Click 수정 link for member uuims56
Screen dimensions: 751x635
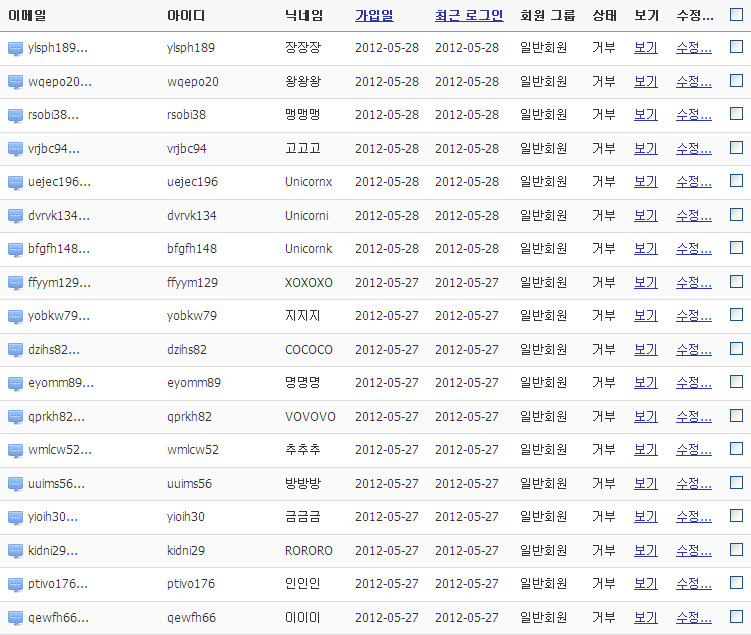pyautogui.click(x=694, y=484)
